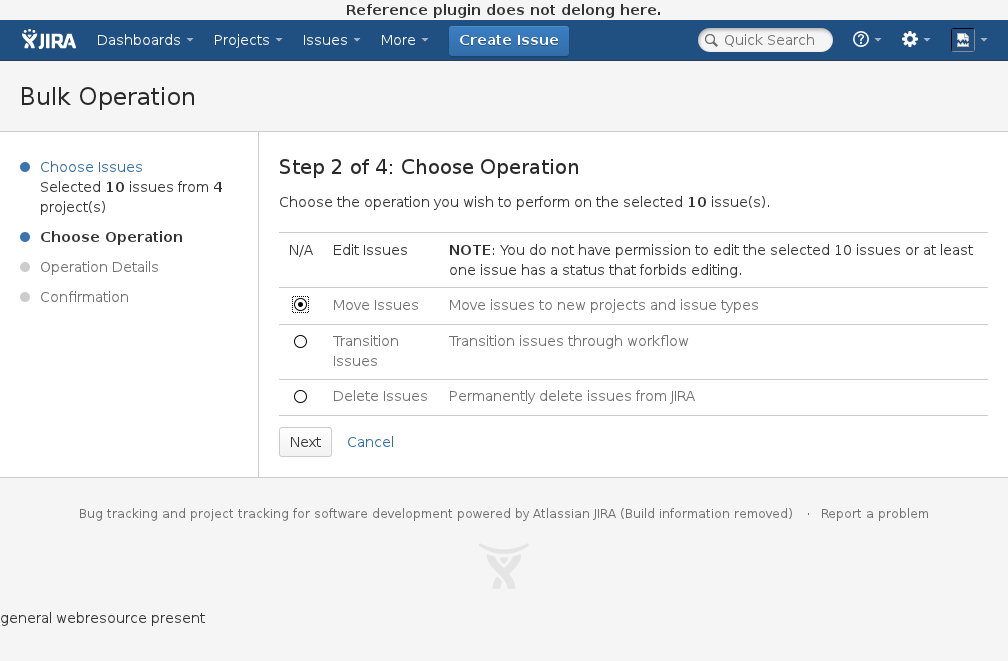Click the Report a problem link
Screen dimensions: 1008x661
click(874, 514)
